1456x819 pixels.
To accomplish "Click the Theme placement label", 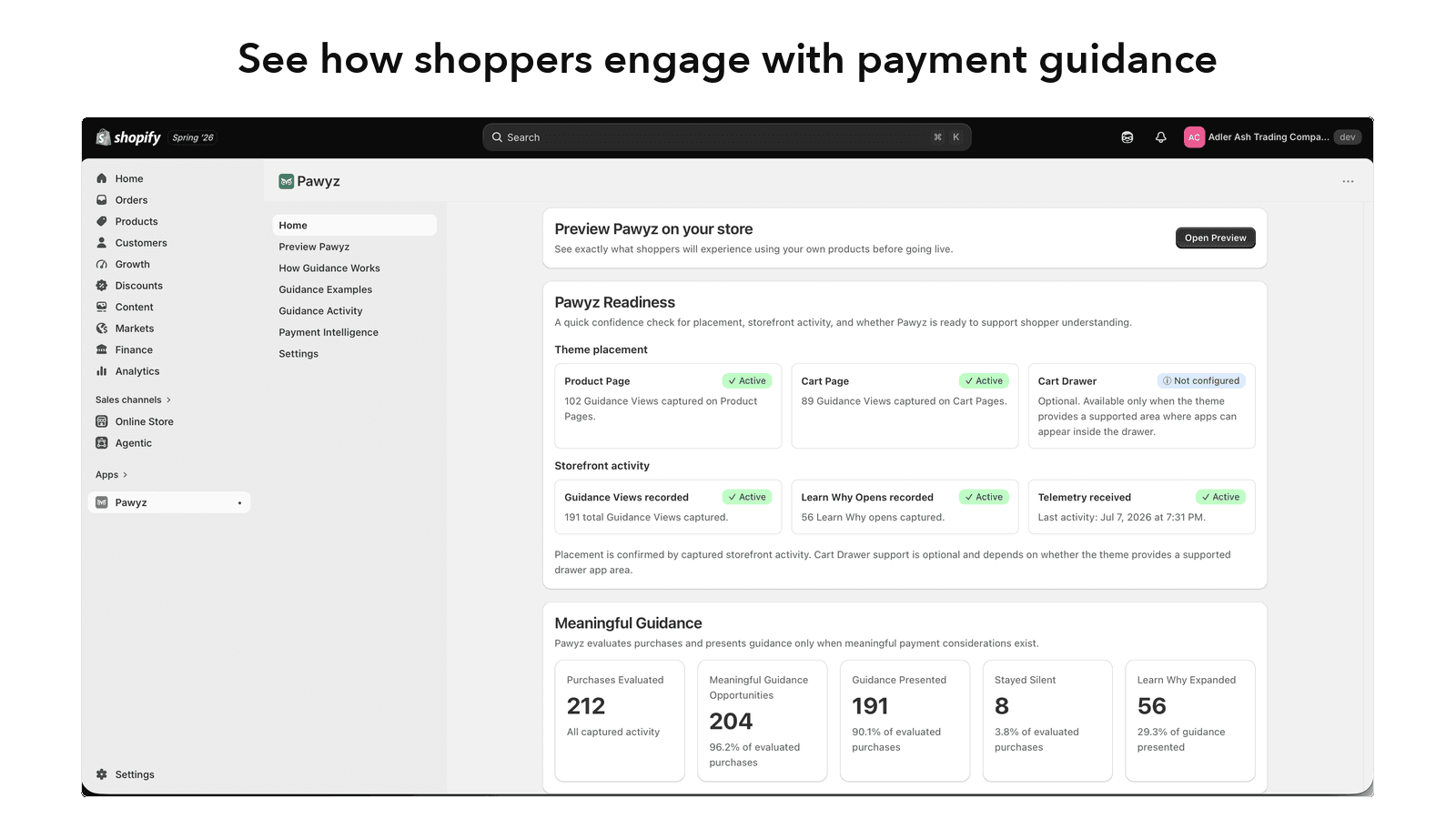I will tap(601, 349).
